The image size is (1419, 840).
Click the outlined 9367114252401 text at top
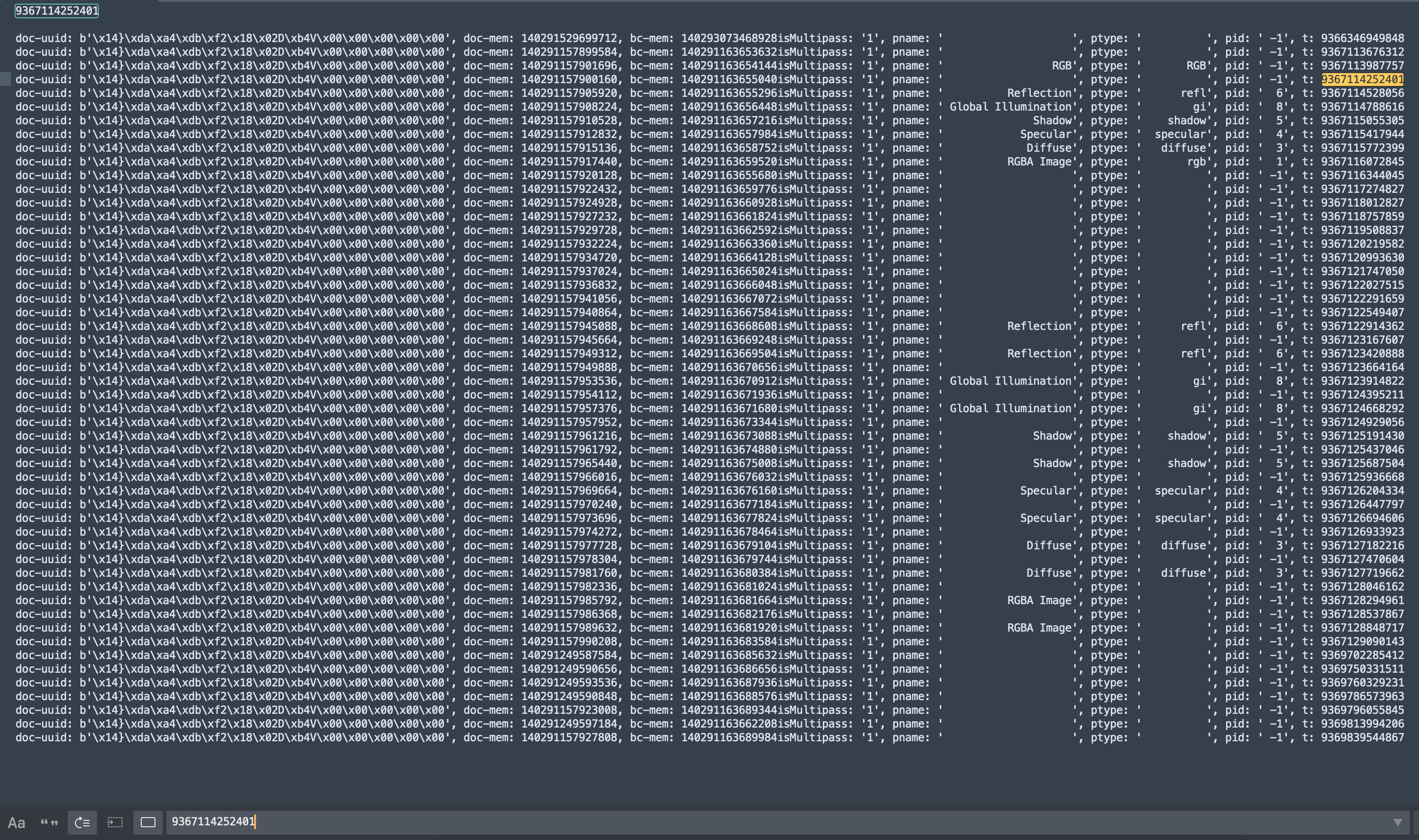pyautogui.click(x=57, y=11)
